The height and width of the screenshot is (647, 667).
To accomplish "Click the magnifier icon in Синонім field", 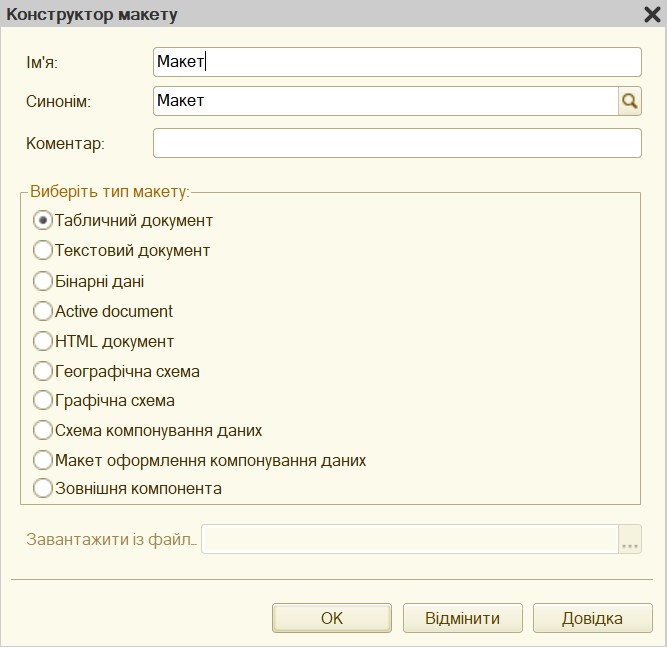I will coord(630,101).
